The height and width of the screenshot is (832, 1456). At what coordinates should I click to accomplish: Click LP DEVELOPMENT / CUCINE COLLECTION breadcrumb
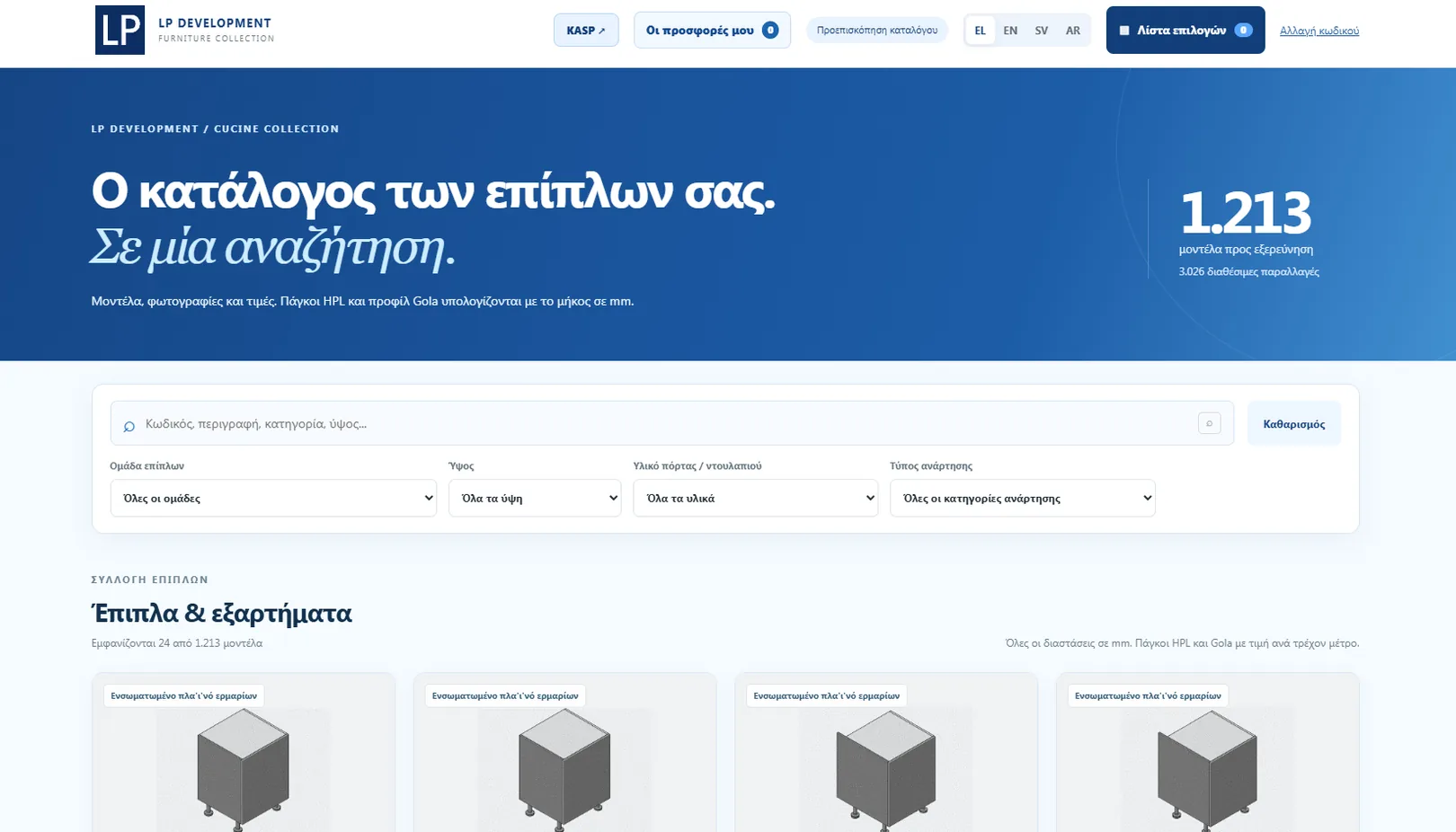pos(215,128)
